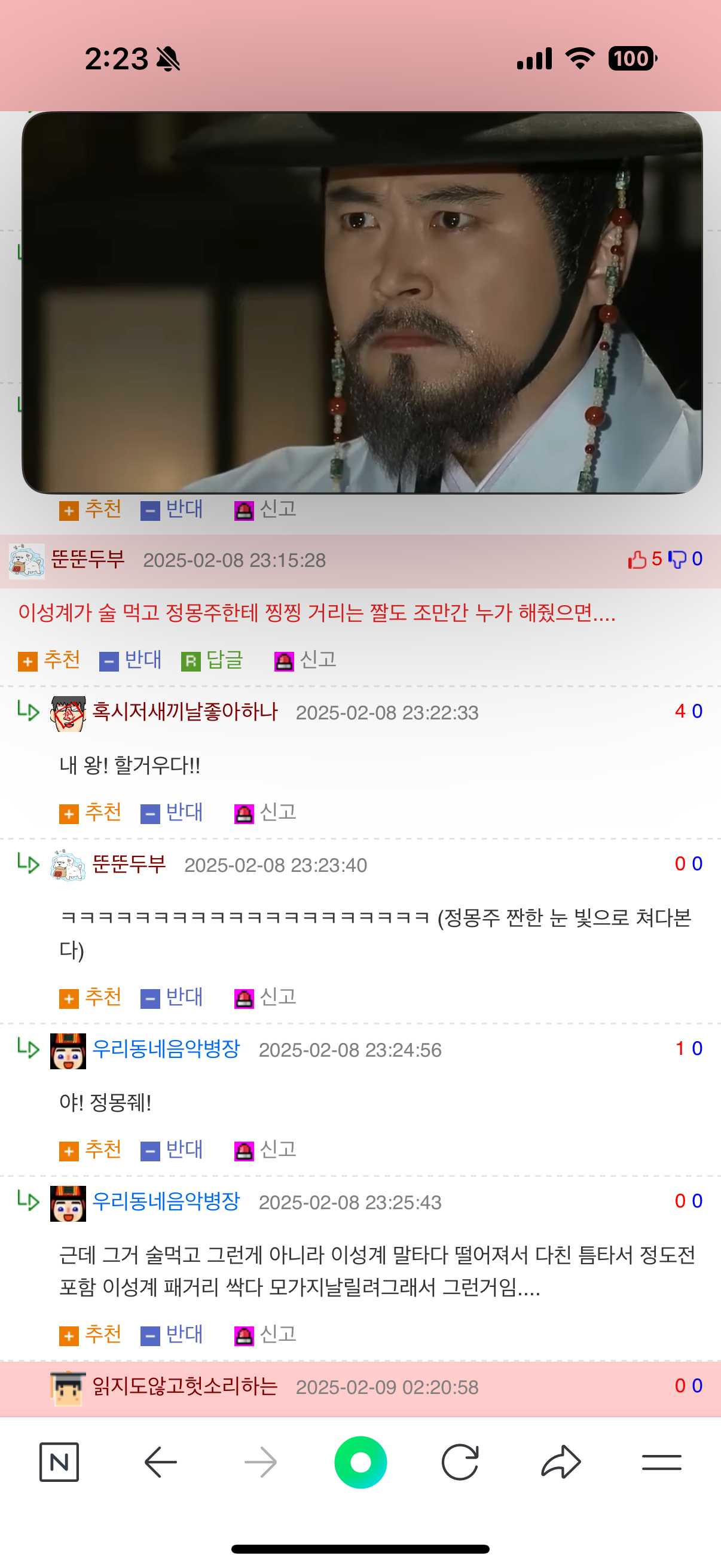This screenshot has width=721, height=1568.
Task: Tap the green circle search button
Action: point(360,1462)
